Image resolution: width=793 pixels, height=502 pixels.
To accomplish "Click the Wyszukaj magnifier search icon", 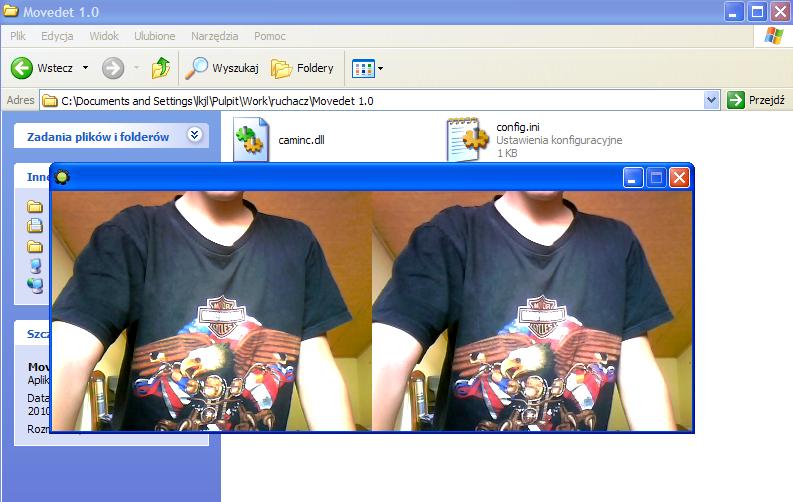I will click(x=195, y=68).
